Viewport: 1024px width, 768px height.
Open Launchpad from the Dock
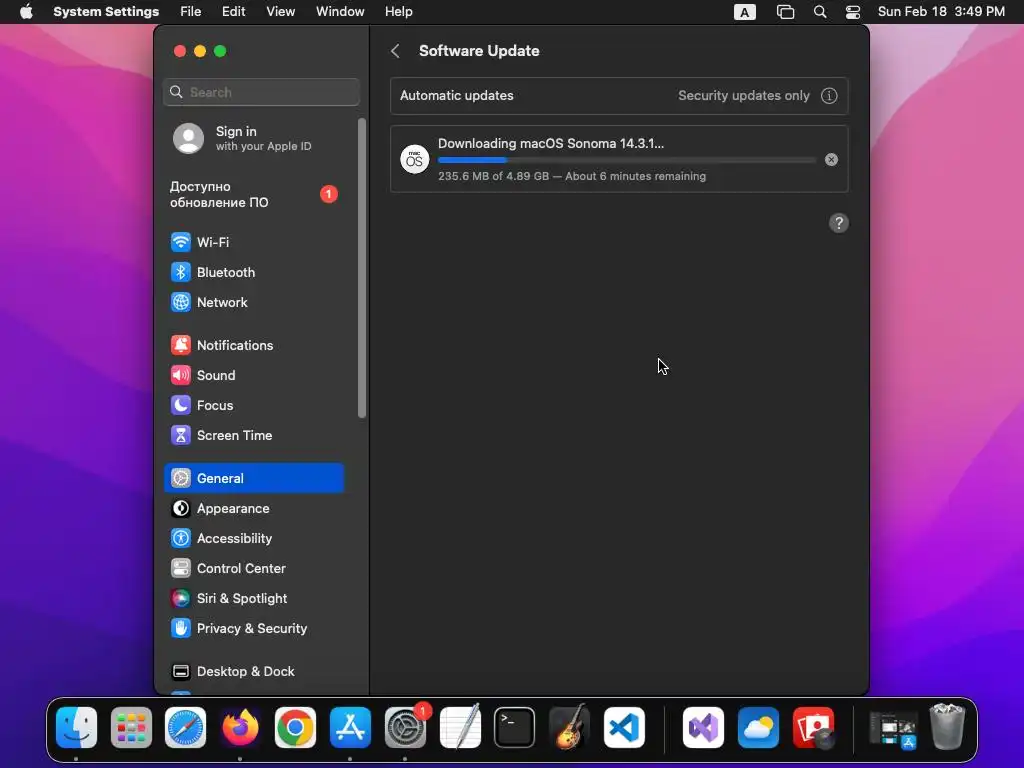pos(131,728)
